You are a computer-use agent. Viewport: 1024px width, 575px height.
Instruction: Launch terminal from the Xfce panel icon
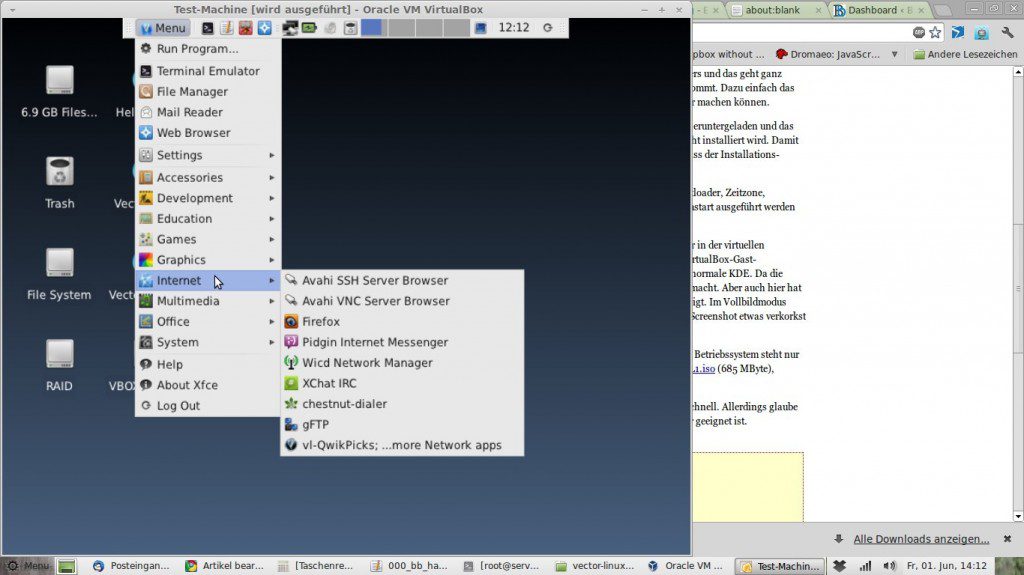pos(207,28)
